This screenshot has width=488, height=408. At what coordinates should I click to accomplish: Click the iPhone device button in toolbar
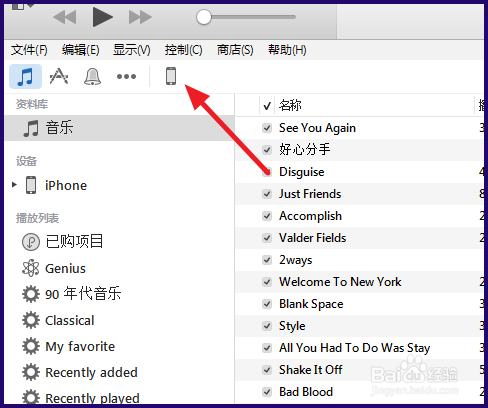[171, 76]
